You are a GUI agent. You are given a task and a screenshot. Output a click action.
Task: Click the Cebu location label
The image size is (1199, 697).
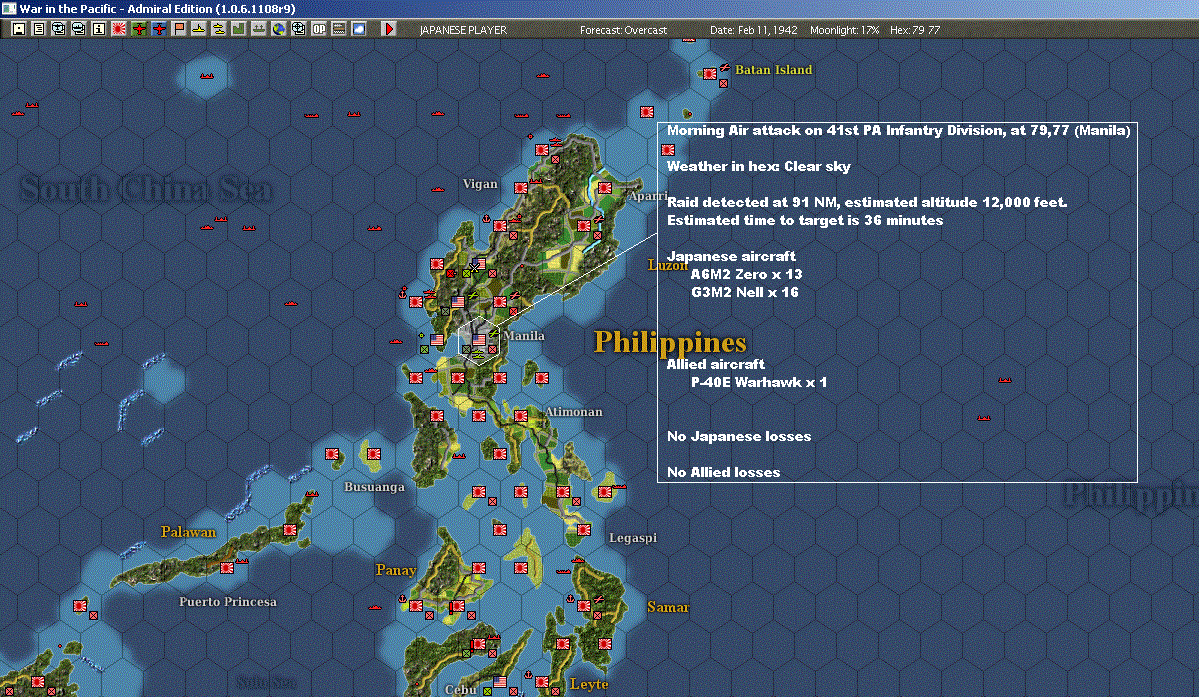[460, 689]
